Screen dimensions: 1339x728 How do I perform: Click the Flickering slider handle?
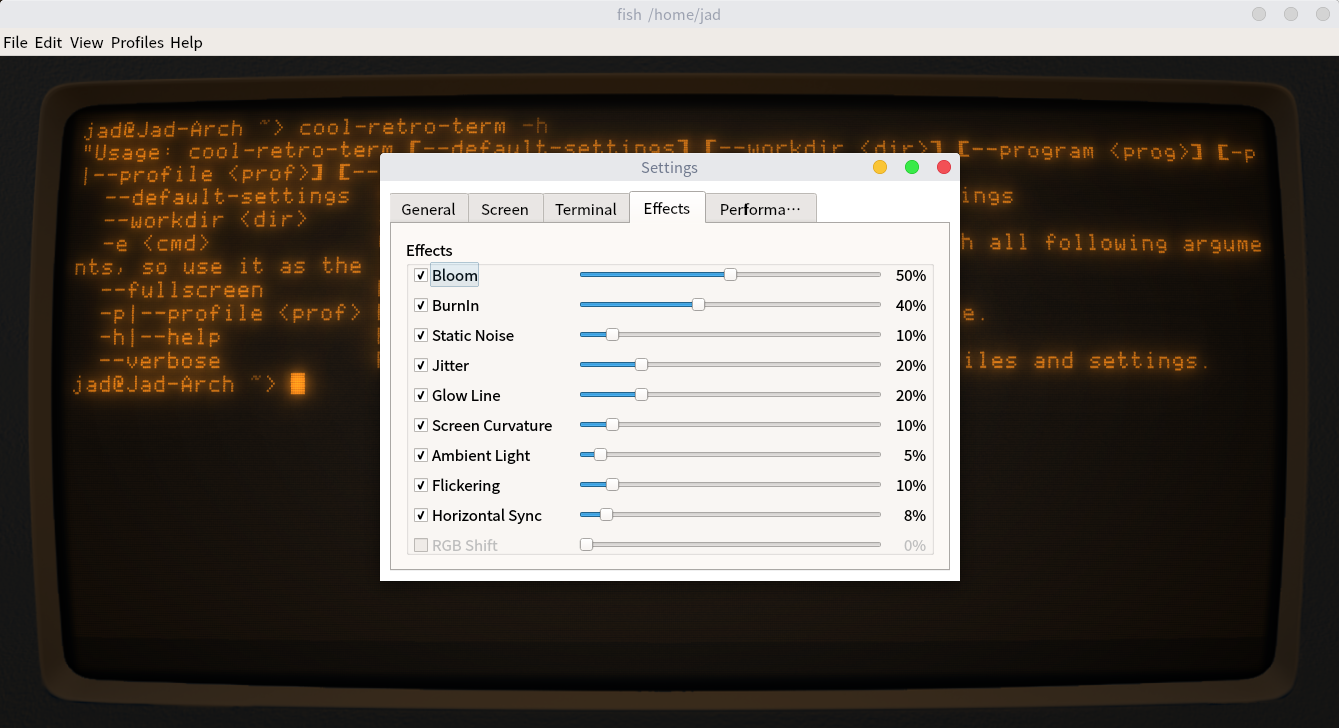[612, 485]
